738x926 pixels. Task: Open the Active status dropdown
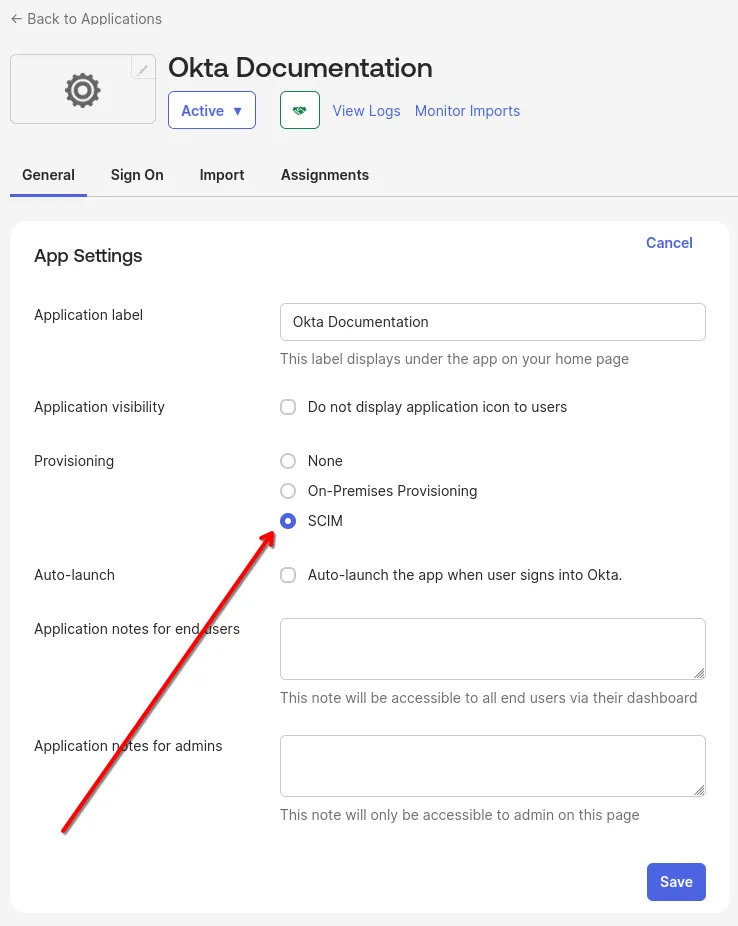(211, 110)
